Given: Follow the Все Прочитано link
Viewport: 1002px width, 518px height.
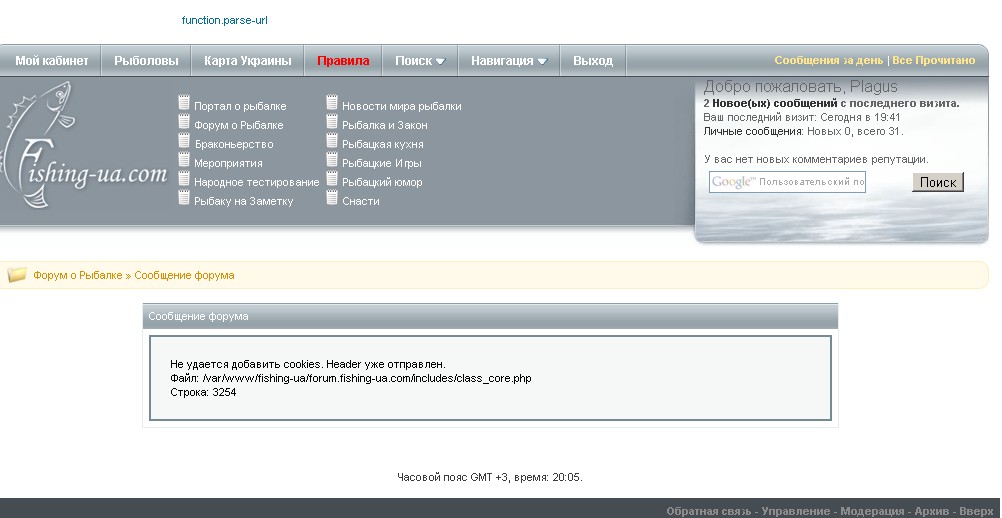Looking at the screenshot, I should [933, 61].
